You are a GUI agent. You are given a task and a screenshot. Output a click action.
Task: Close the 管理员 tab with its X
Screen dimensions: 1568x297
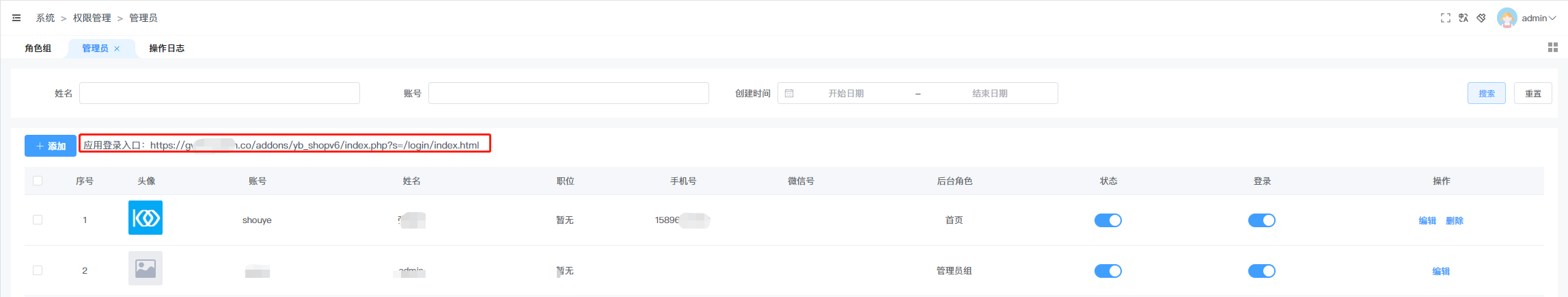coord(117,49)
